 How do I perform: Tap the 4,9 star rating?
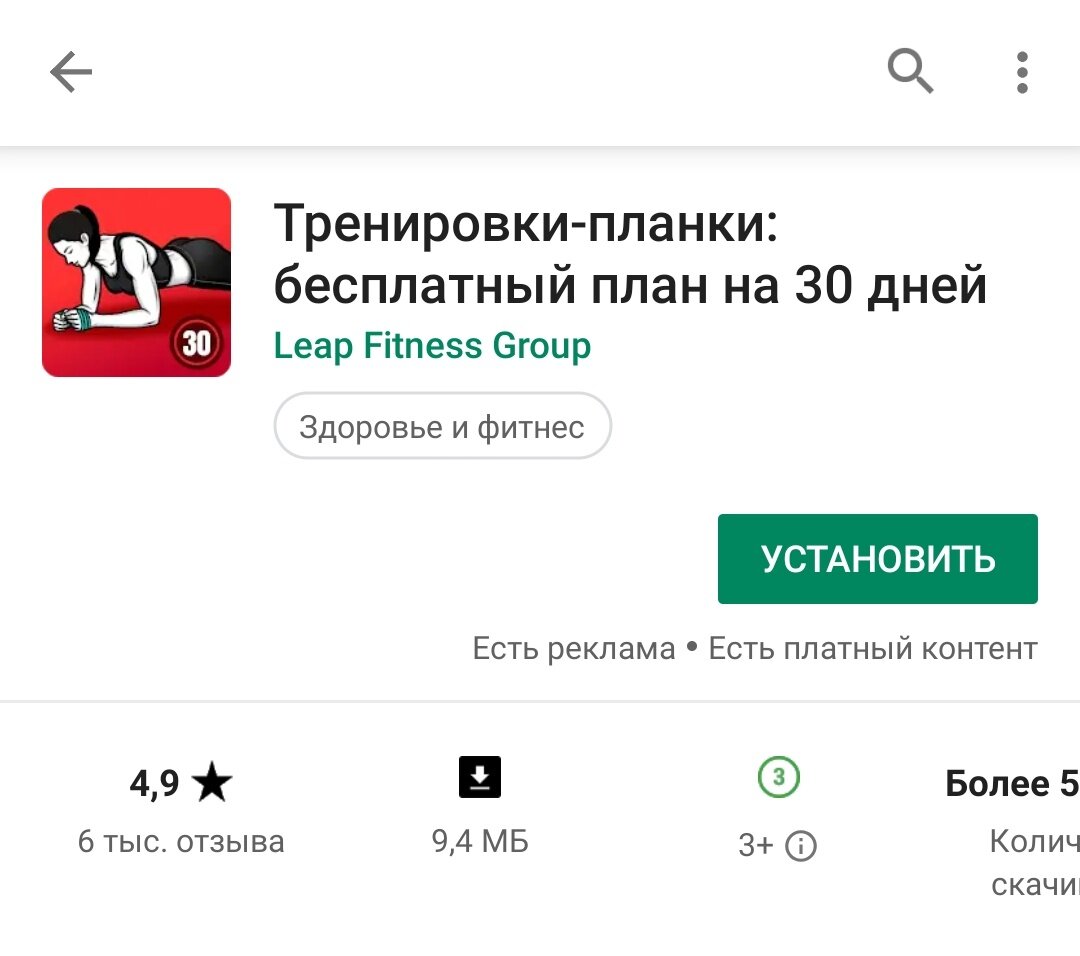point(181,782)
